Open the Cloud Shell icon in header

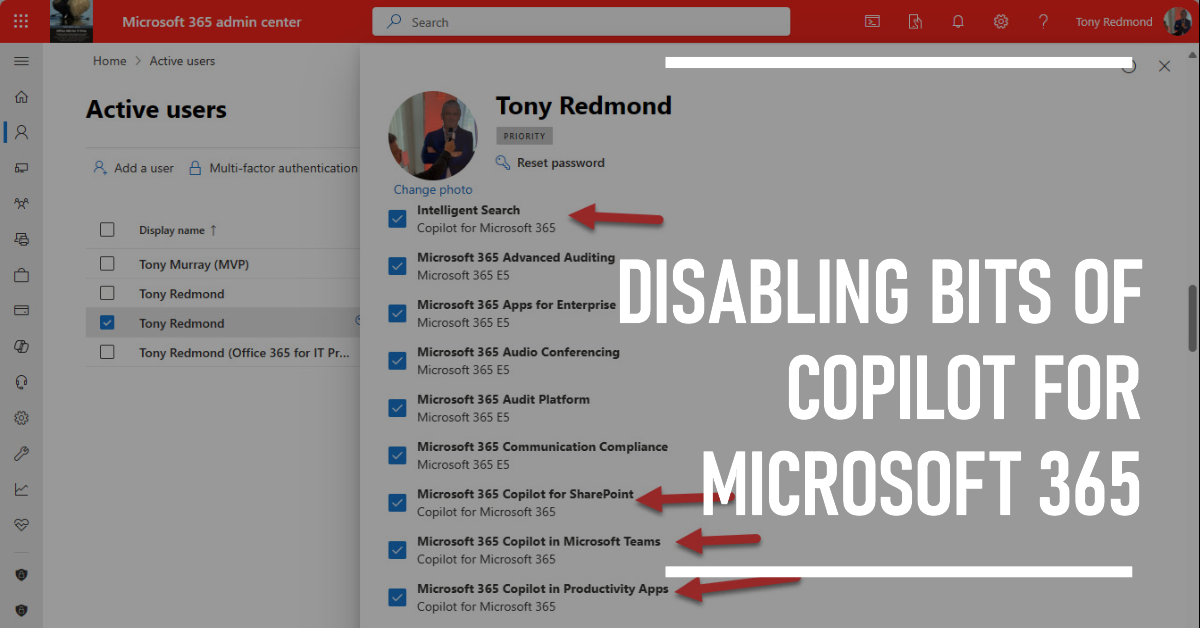(x=872, y=21)
